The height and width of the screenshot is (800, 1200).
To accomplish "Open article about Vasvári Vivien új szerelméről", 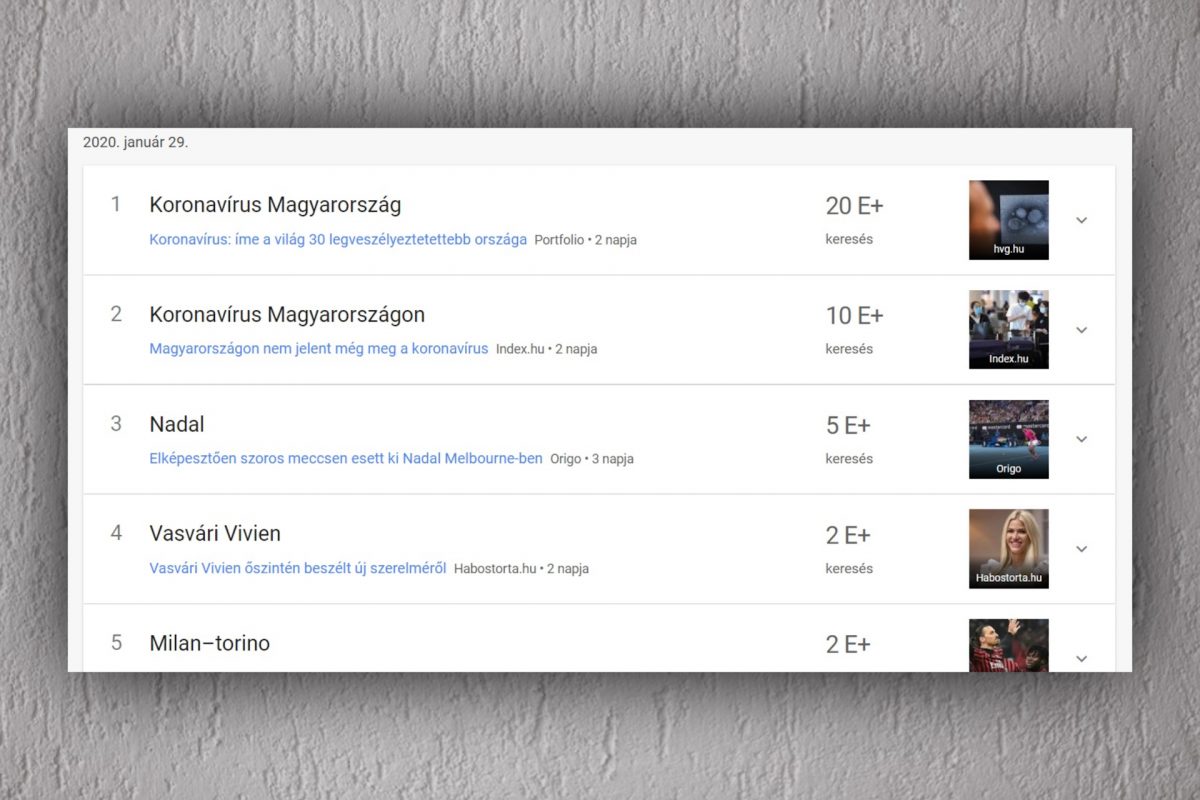I will pos(297,568).
